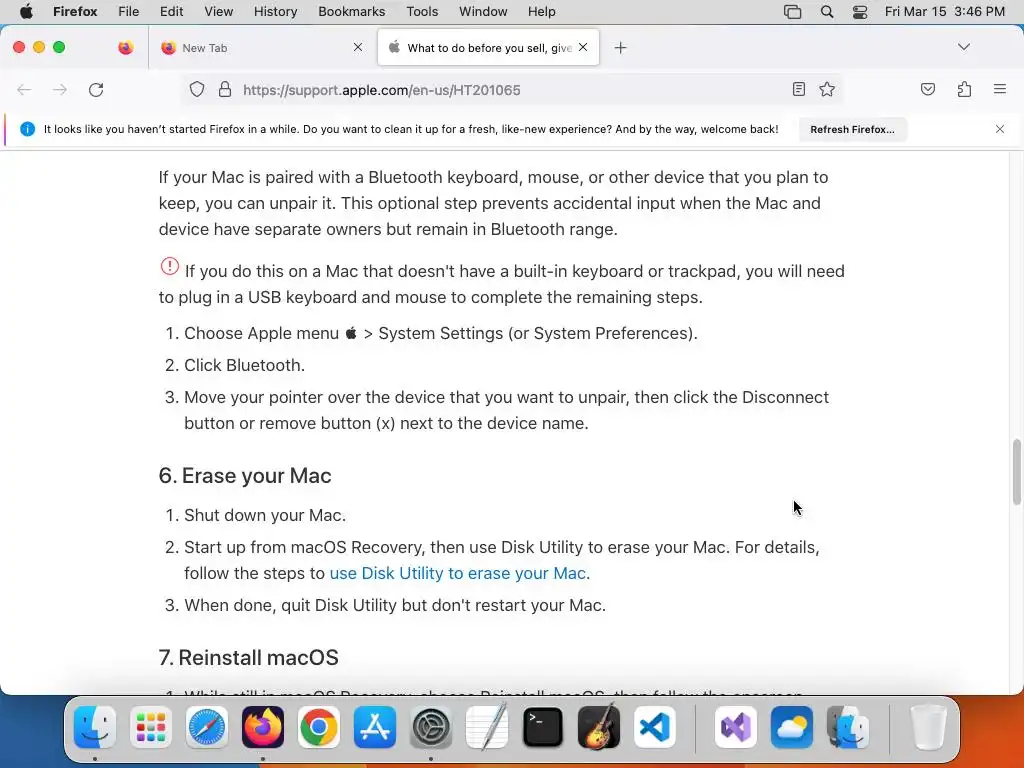Close the New Tab tab
Viewport: 1024px width, 768px height.
358,47
